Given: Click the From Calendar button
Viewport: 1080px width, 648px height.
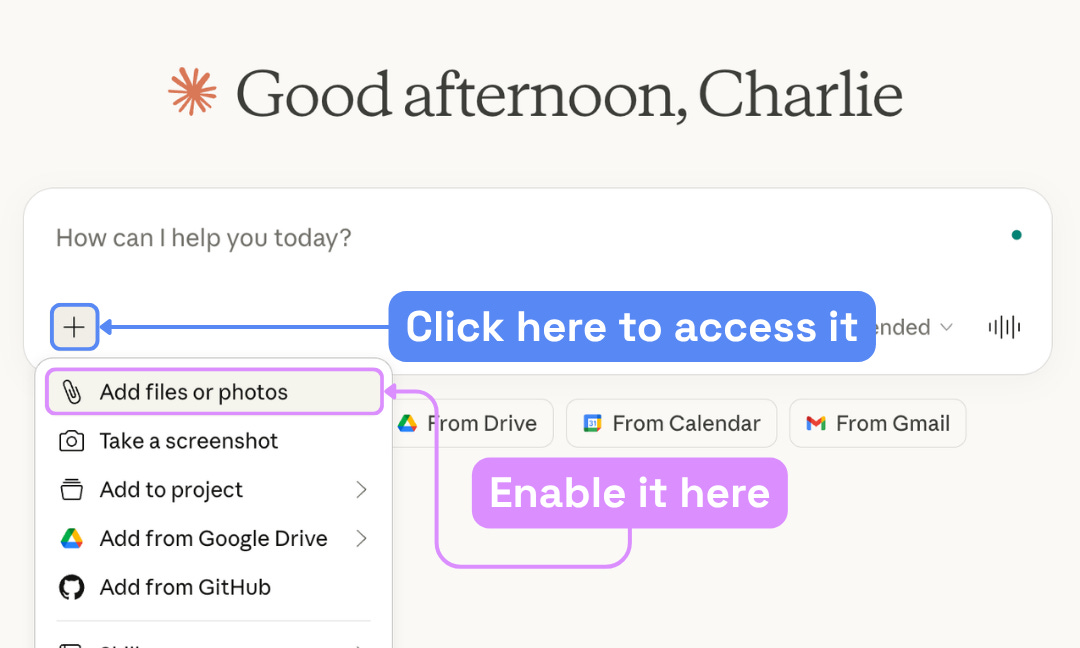Looking at the screenshot, I should click(671, 423).
